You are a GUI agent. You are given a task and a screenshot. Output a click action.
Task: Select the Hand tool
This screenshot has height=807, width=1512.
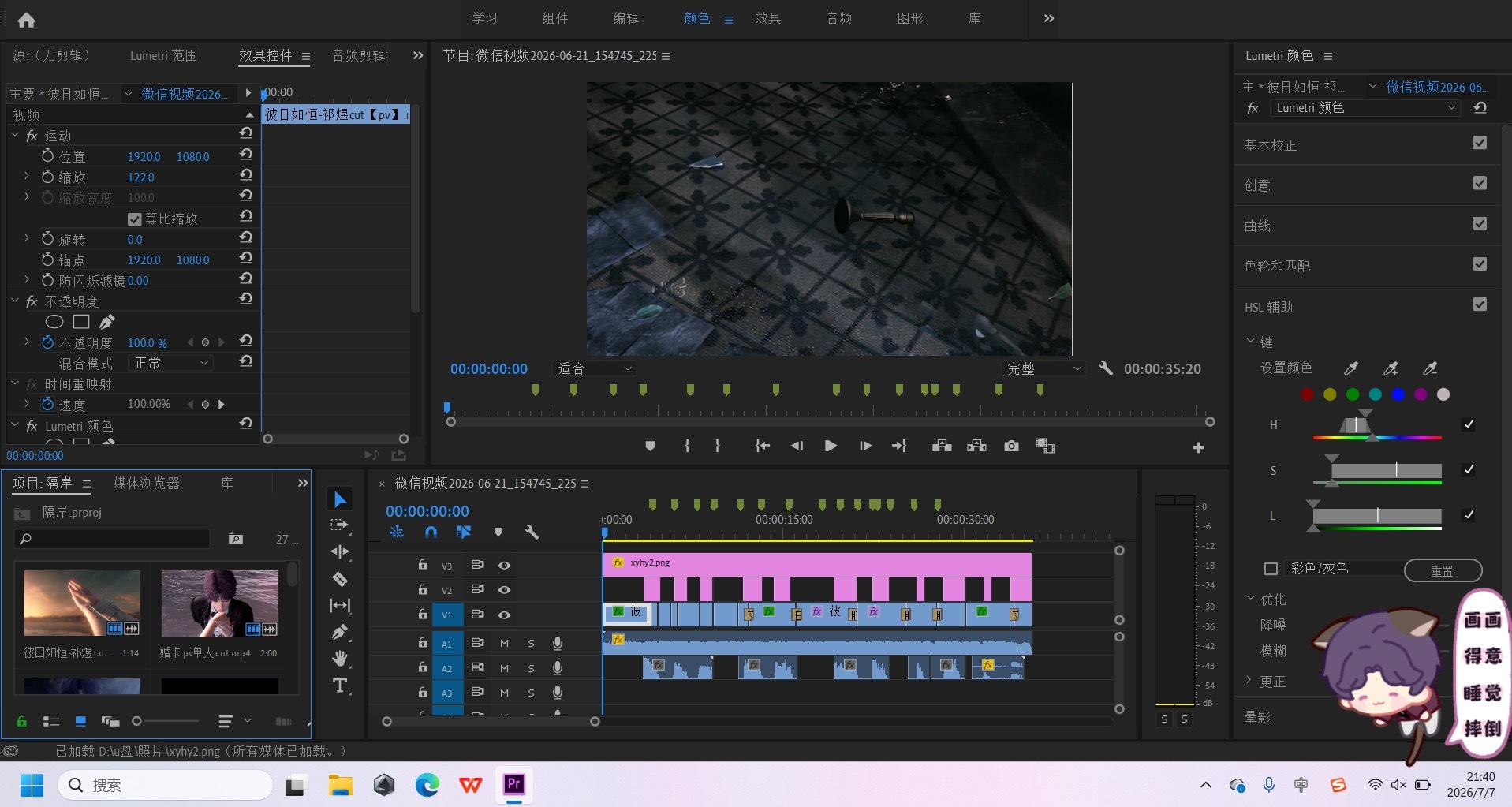[x=340, y=658]
